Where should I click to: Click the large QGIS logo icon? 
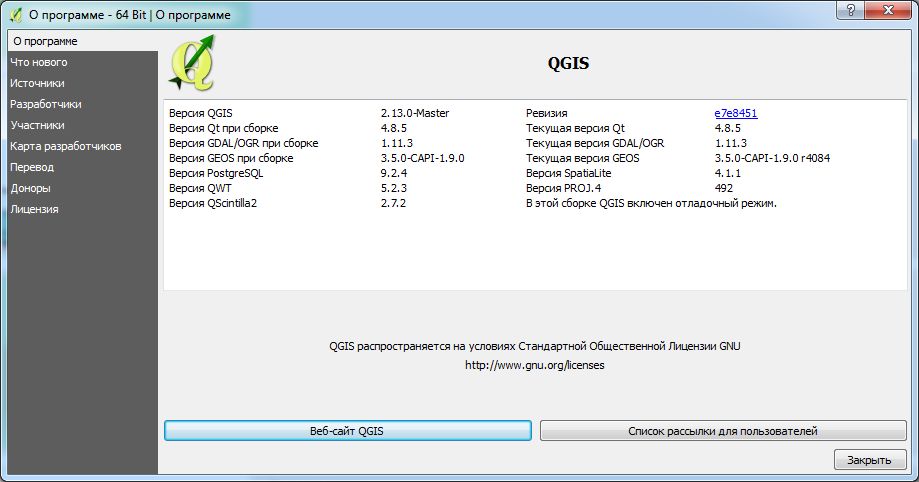[x=192, y=63]
